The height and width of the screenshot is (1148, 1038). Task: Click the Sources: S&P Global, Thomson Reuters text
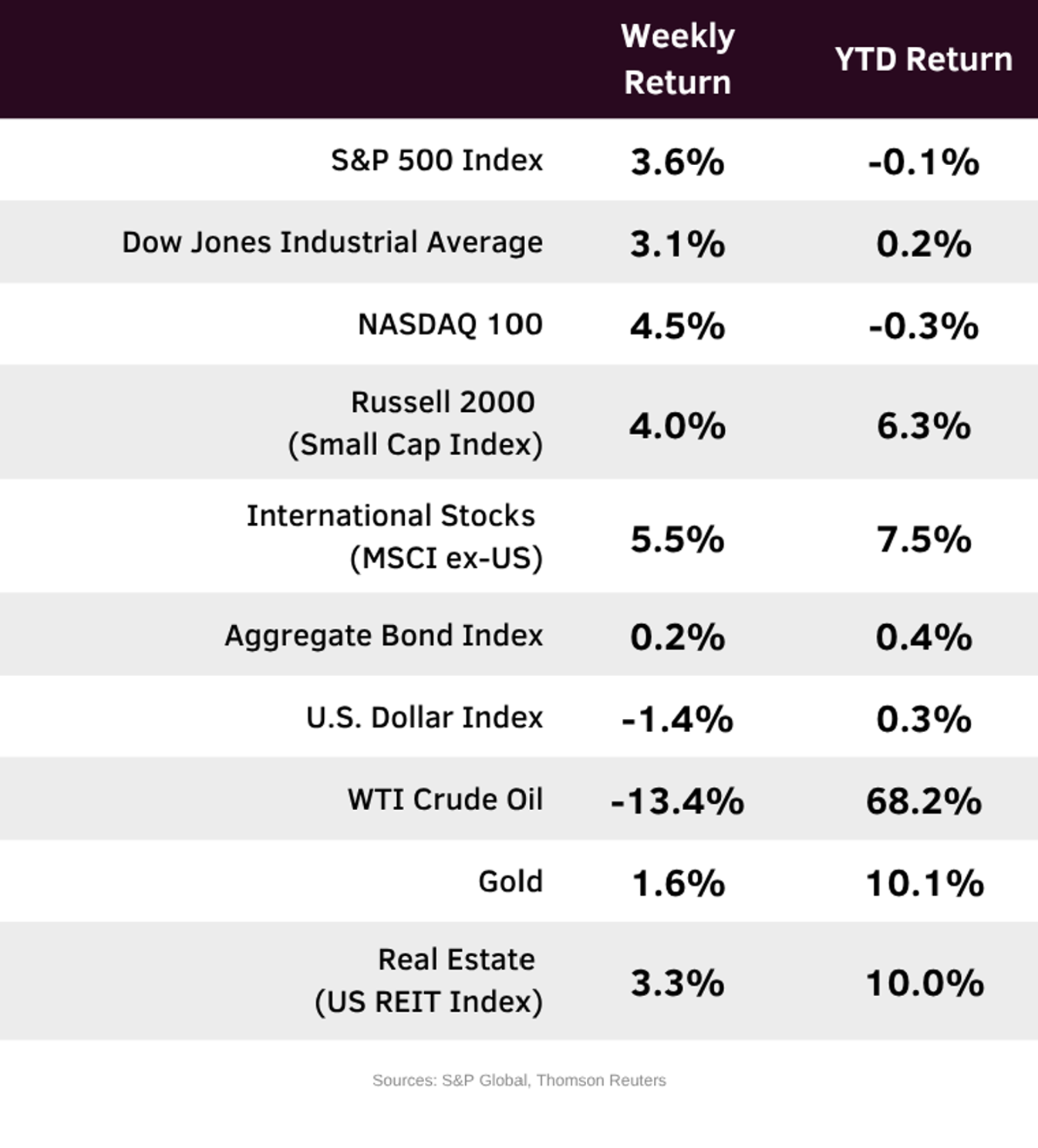click(x=519, y=1080)
